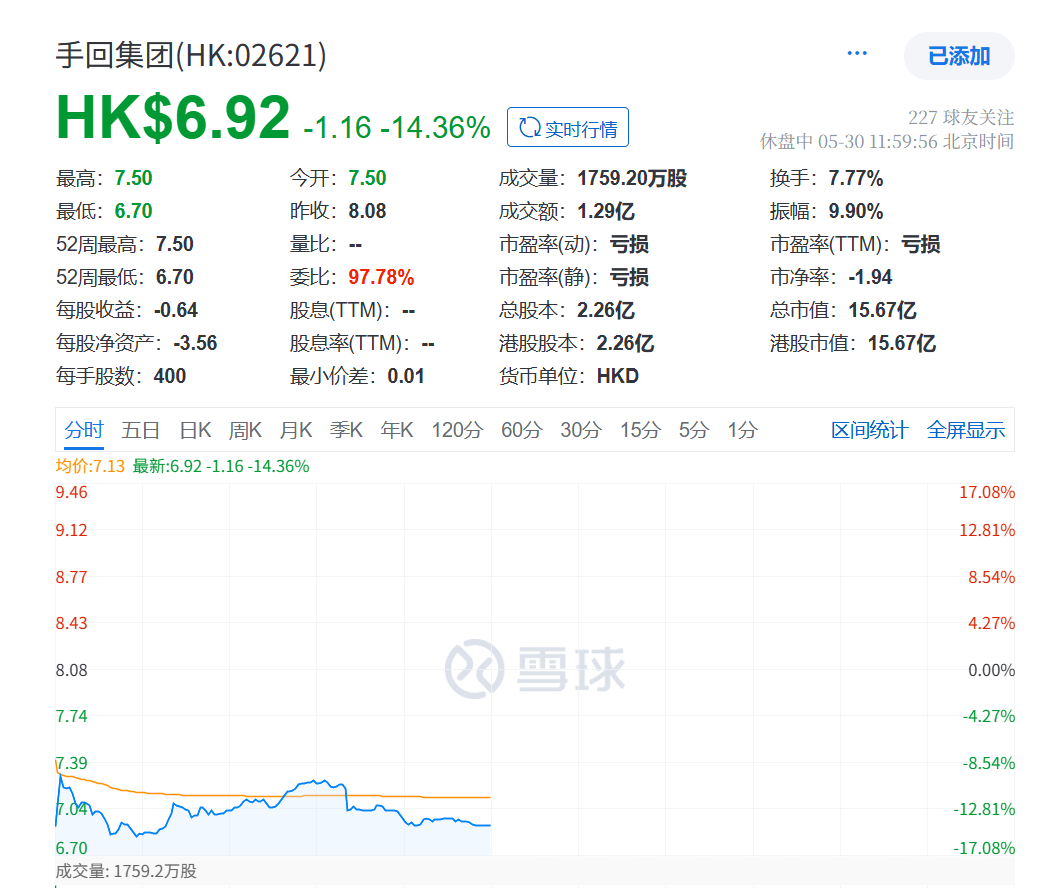The height and width of the screenshot is (888, 1053).
Task: Open the 周K chart tab
Action: 245,430
